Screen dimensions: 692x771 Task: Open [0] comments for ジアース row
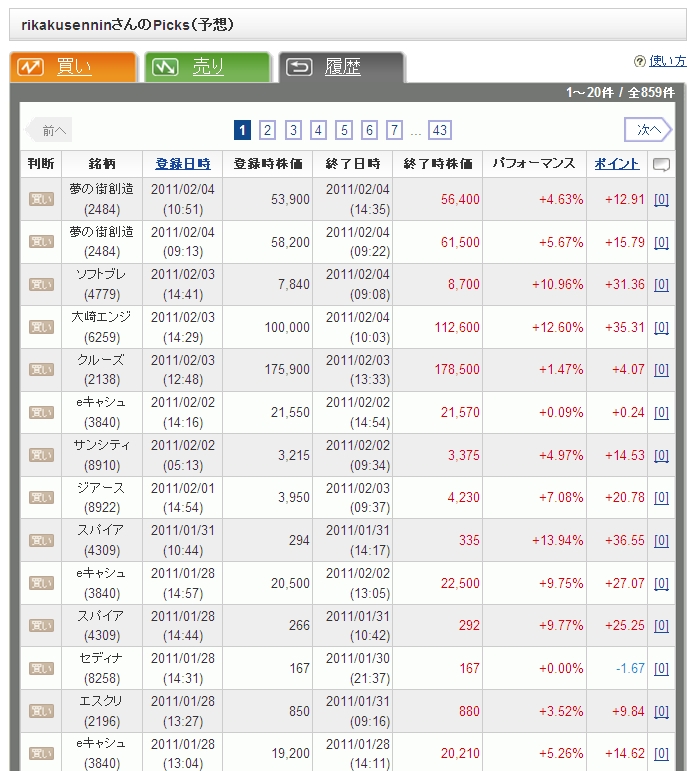(x=661, y=498)
